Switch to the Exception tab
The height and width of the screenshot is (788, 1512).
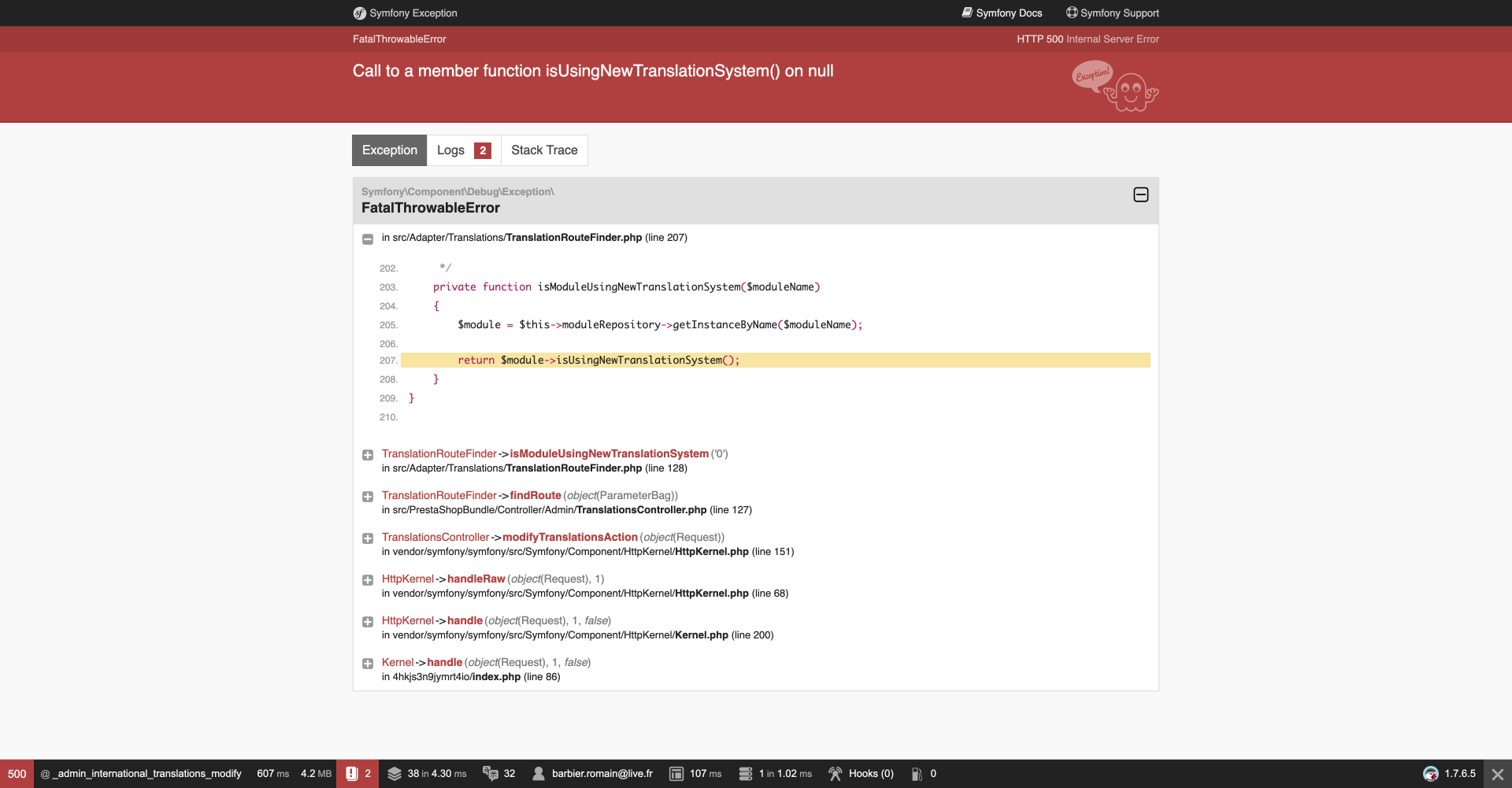point(390,150)
